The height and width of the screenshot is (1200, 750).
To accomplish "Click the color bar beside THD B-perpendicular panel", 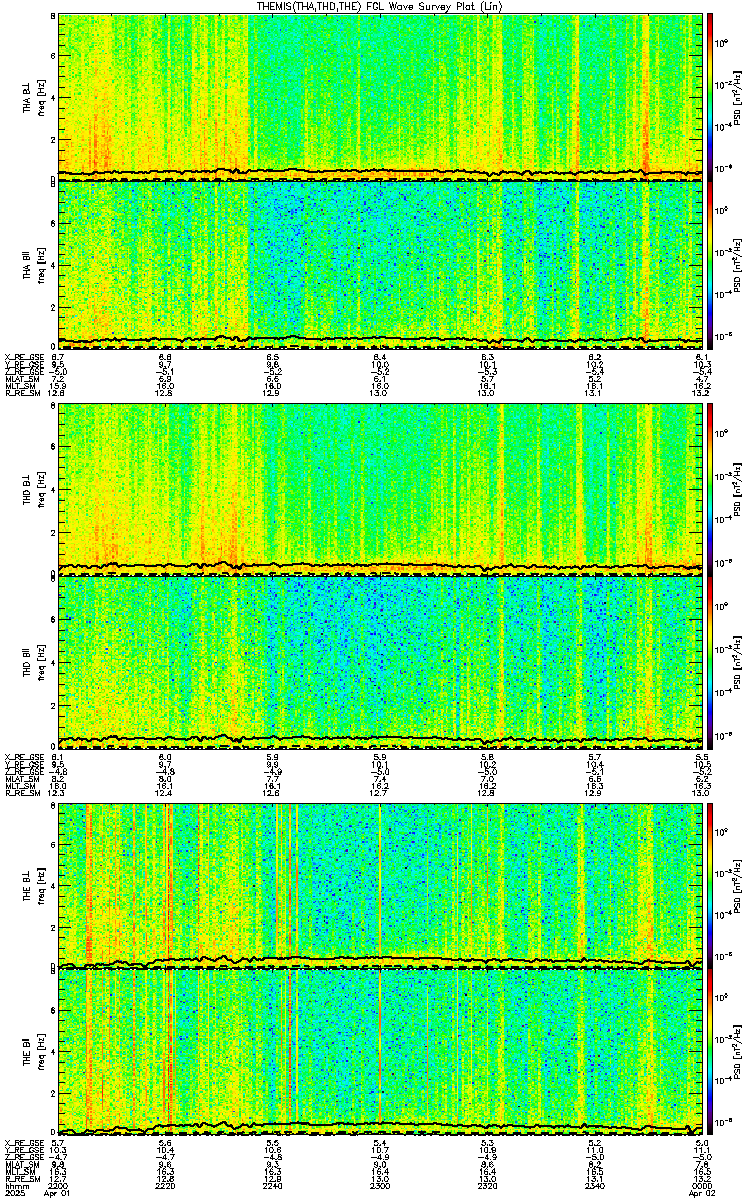I will pyautogui.click(x=710, y=490).
